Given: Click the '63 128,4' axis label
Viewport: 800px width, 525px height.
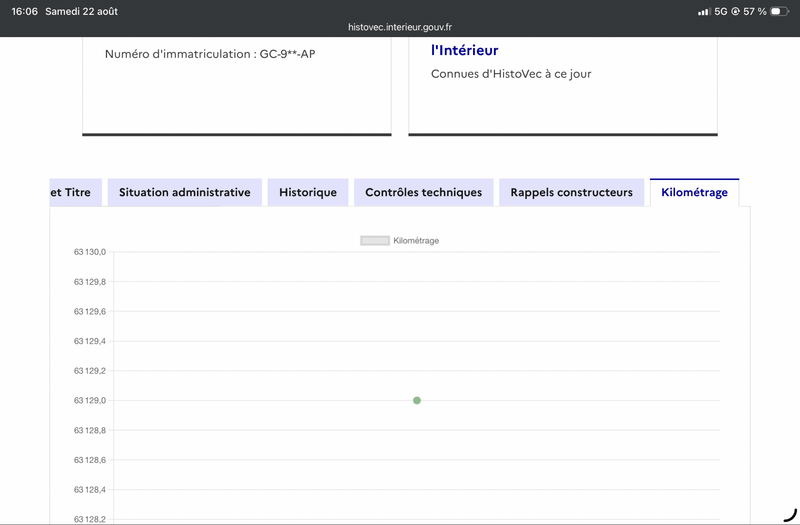Looking at the screenshot, I should [90, 490].
